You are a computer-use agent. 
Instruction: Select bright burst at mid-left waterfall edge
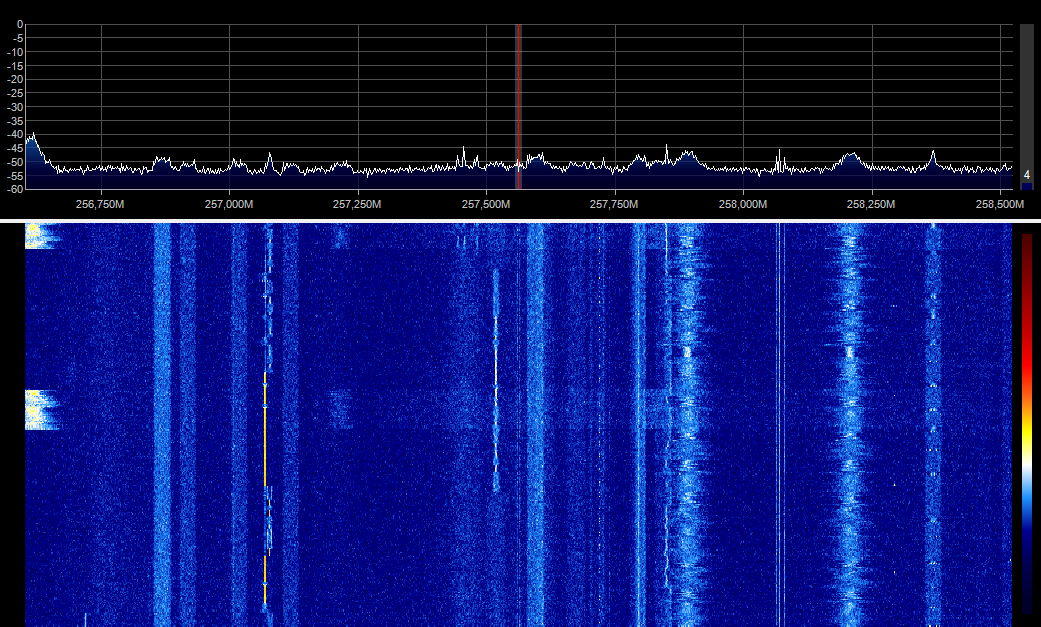[x=41, y=410]
